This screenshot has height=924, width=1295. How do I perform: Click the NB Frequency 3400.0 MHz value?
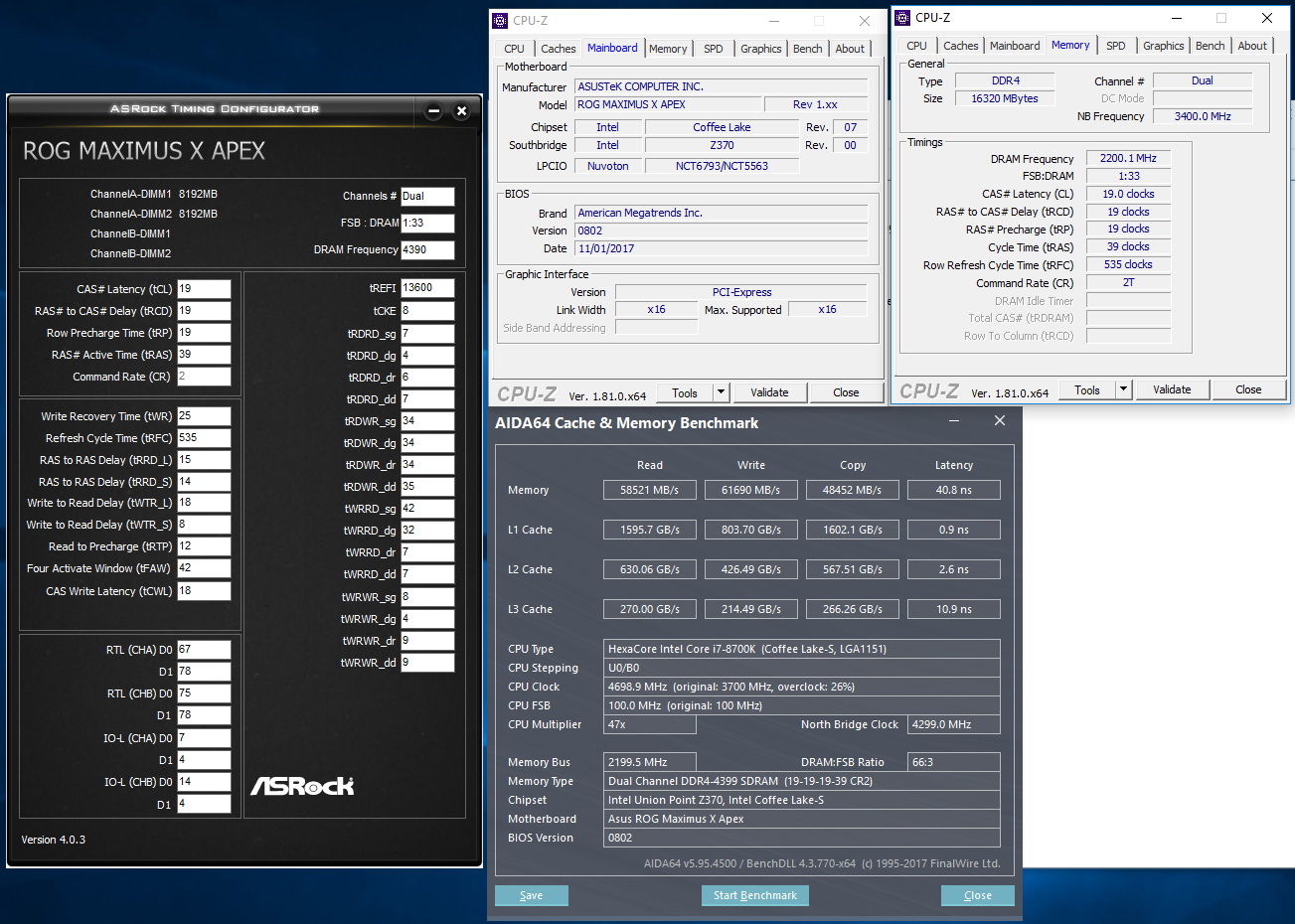coord(1203,116)
